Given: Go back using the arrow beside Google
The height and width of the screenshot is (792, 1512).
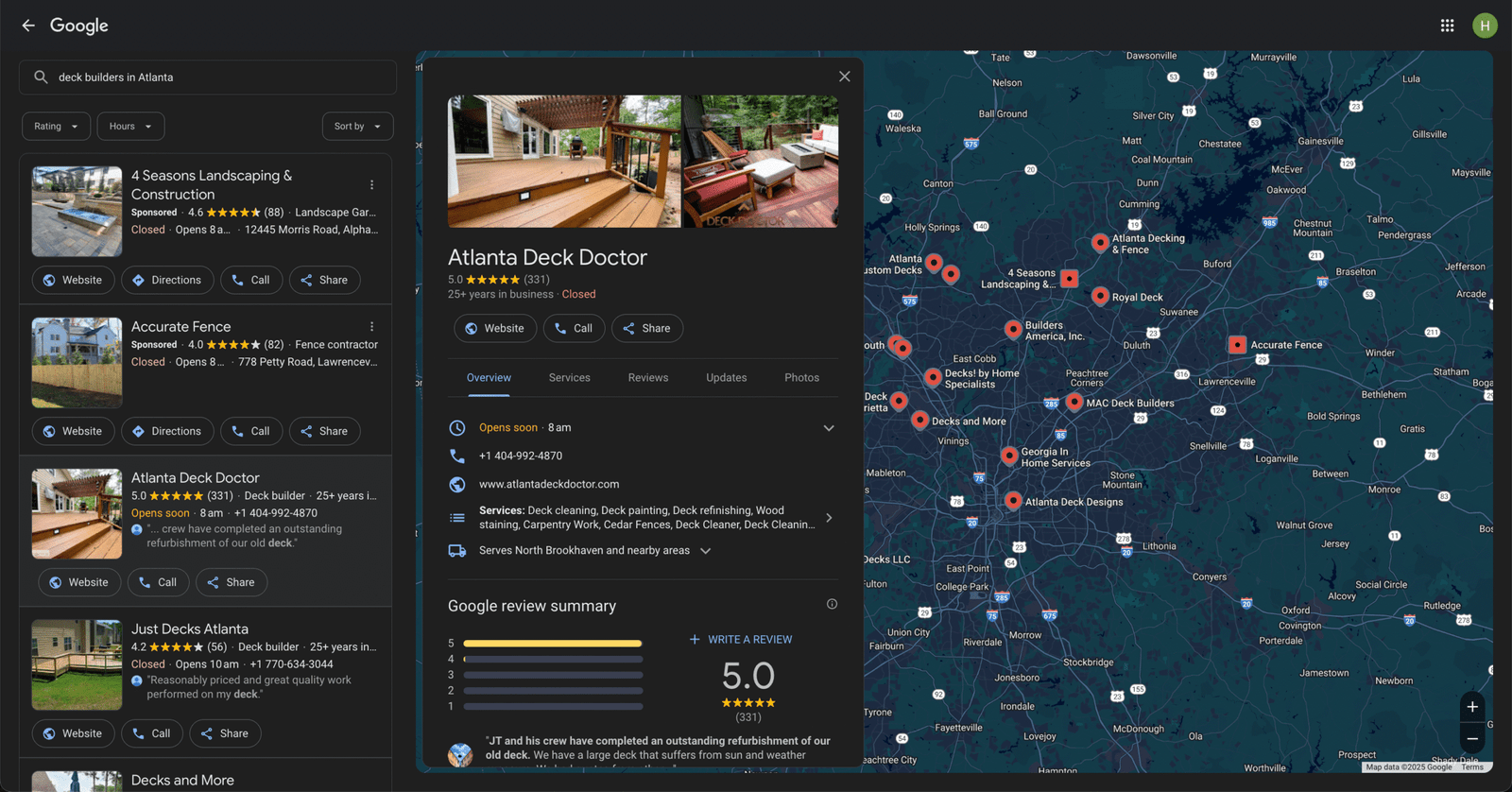Looking at the screenshot, I should 28,26.
